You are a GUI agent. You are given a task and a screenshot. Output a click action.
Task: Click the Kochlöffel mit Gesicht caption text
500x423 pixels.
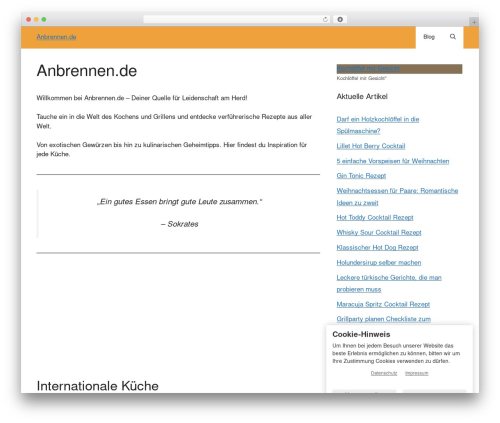pyautogui.click(x=361, y=78)
